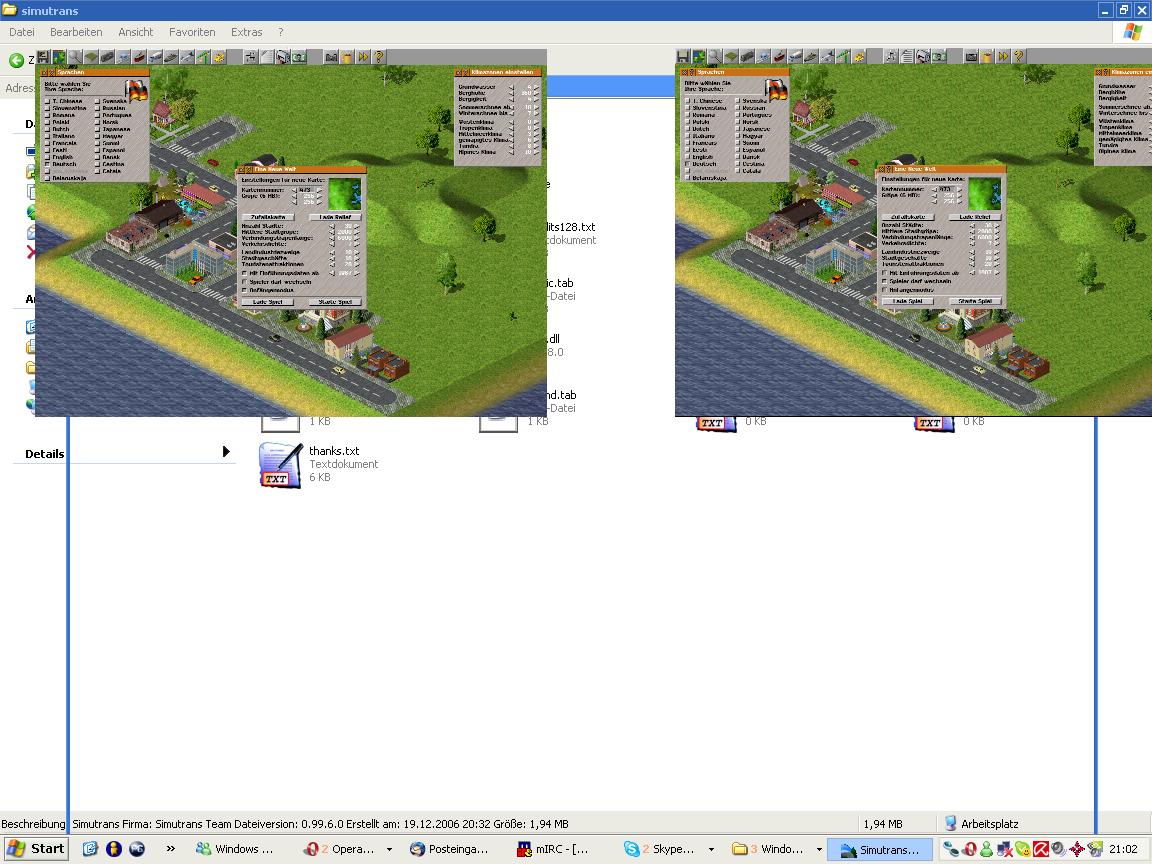The image size is (1152, 864).
Task: Open the dropdown arrow of Windows Explorer taskbar group
Action: point(818,849)
